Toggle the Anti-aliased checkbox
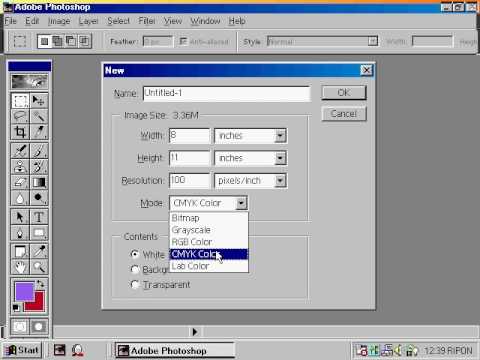 click(x=183, y=41)
